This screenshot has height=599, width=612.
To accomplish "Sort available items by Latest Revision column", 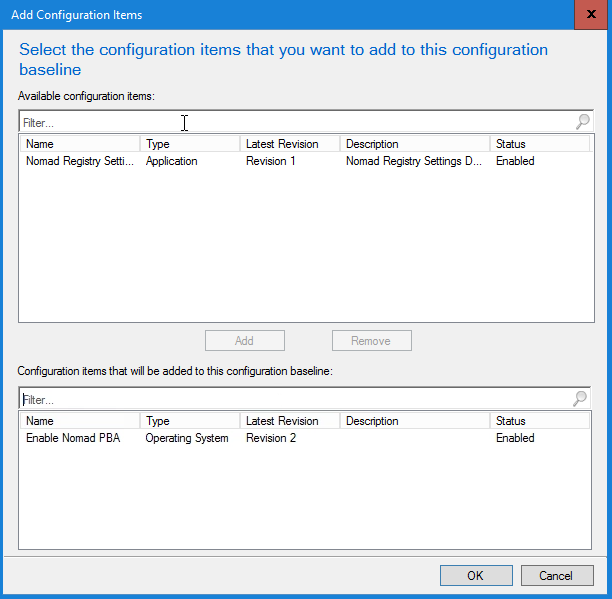I will coord(290,144).
